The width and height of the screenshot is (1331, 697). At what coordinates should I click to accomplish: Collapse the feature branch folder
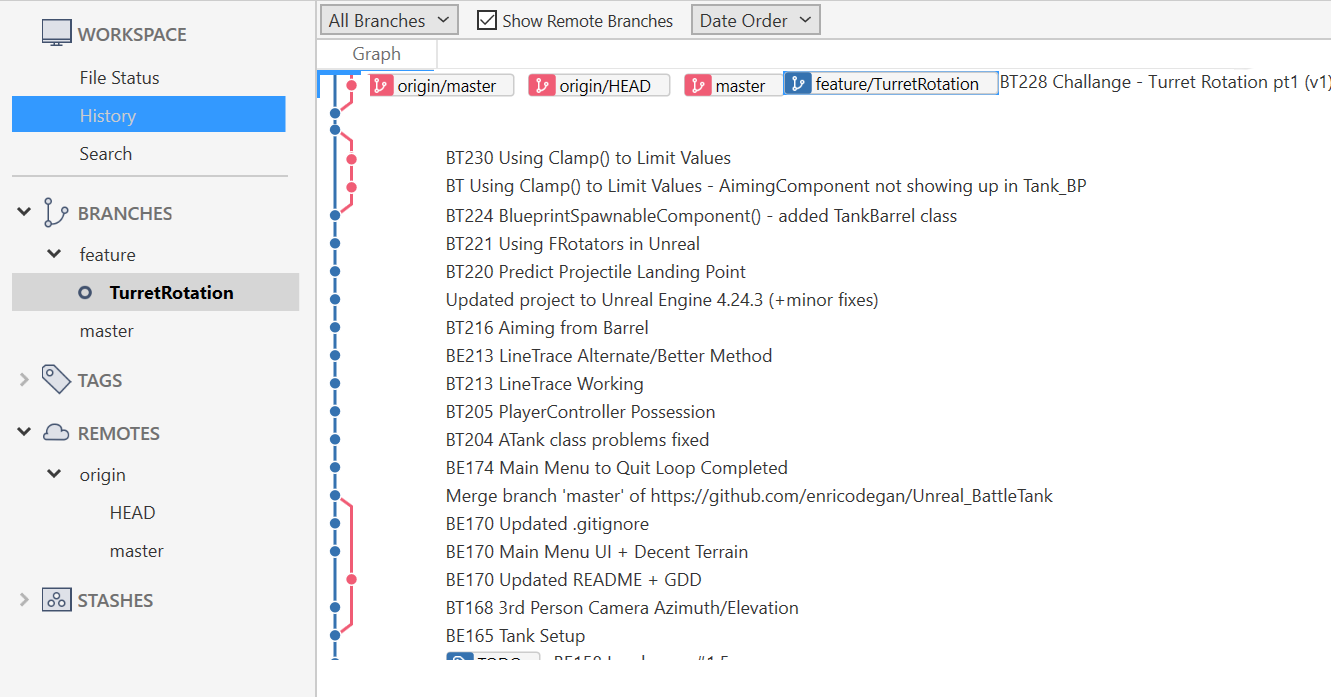click(55, 255)
